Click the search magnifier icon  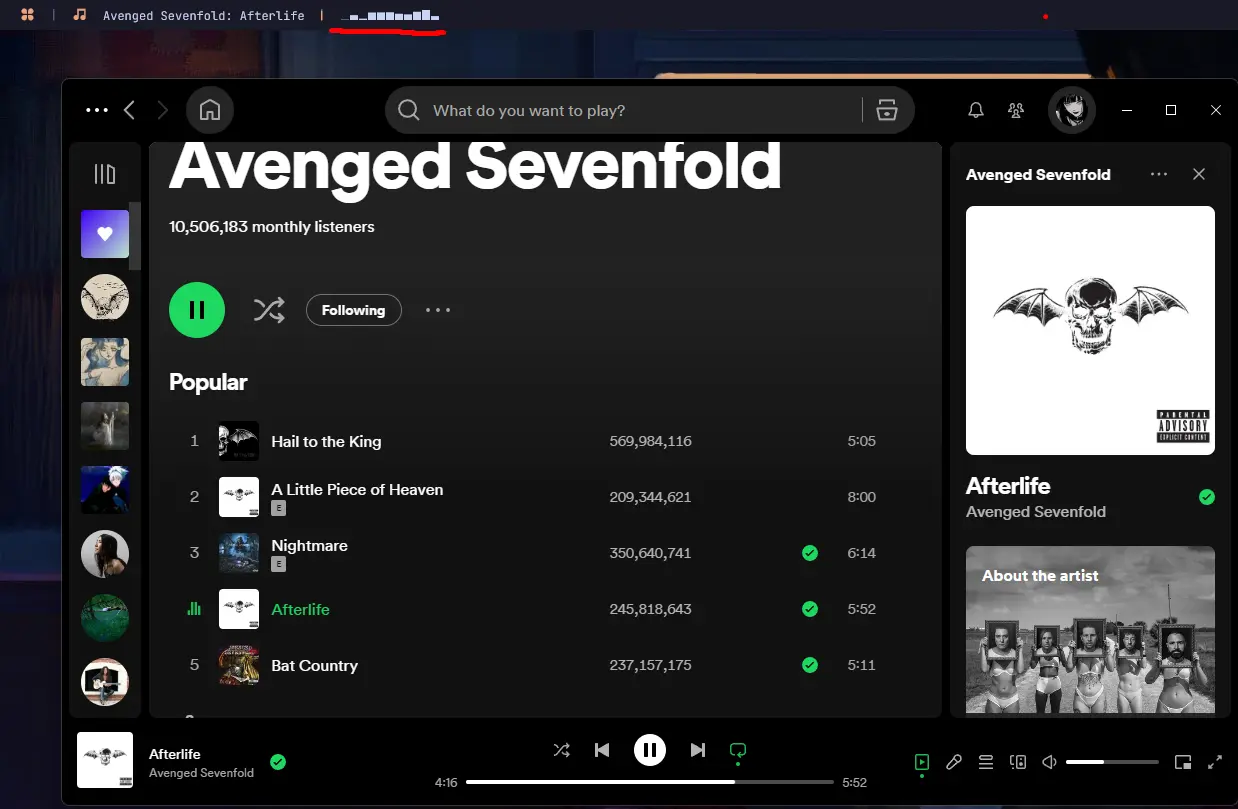409,110
